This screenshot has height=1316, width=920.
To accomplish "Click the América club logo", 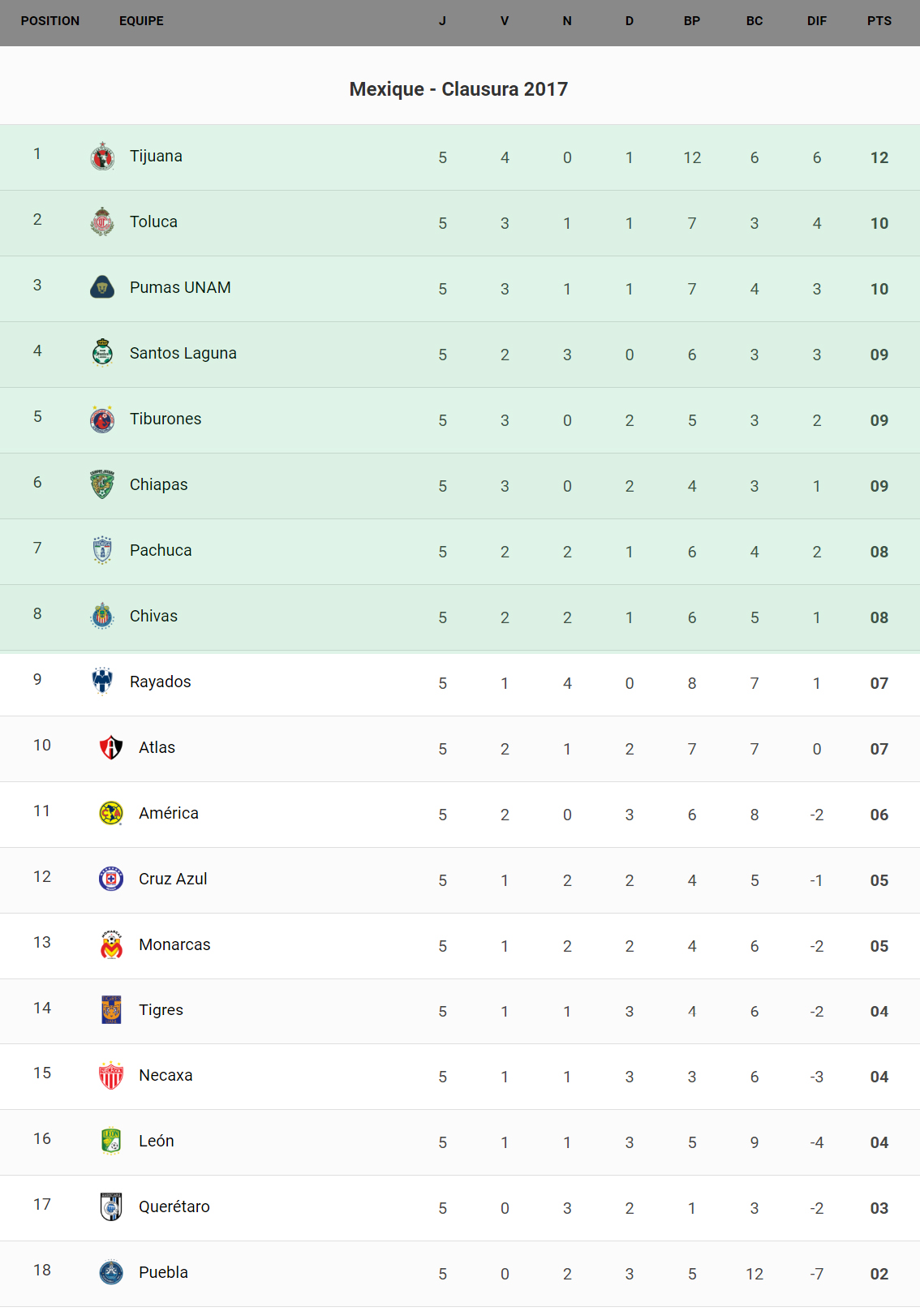I will [111, 813].
